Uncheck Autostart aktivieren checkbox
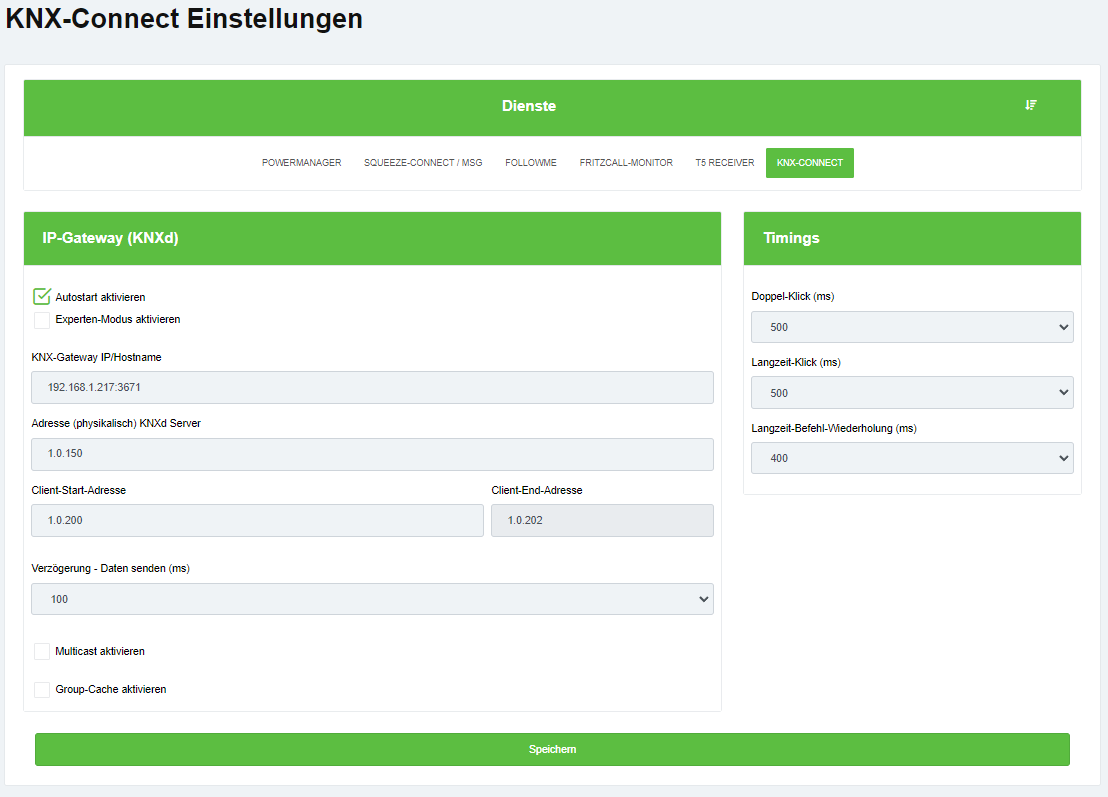This screenshot has width=1108, height=797. [x=42, y=297]
